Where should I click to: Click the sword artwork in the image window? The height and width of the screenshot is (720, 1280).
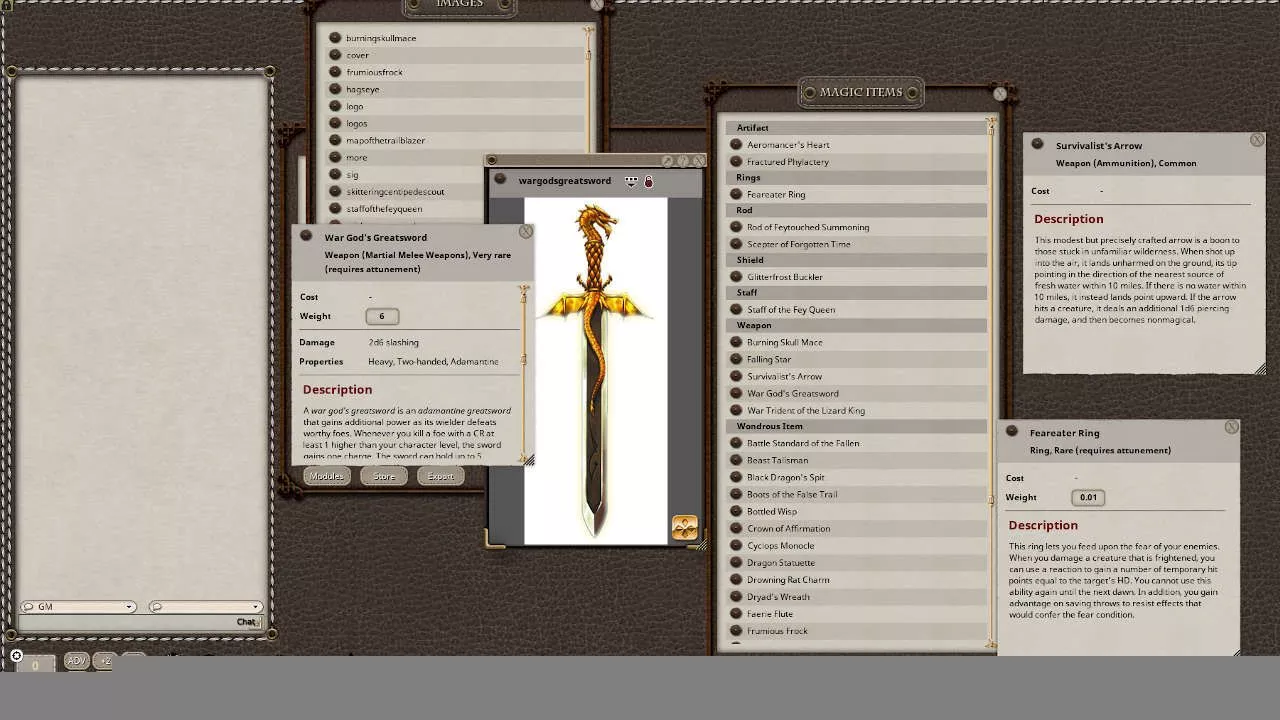click(x=595, y=370)
